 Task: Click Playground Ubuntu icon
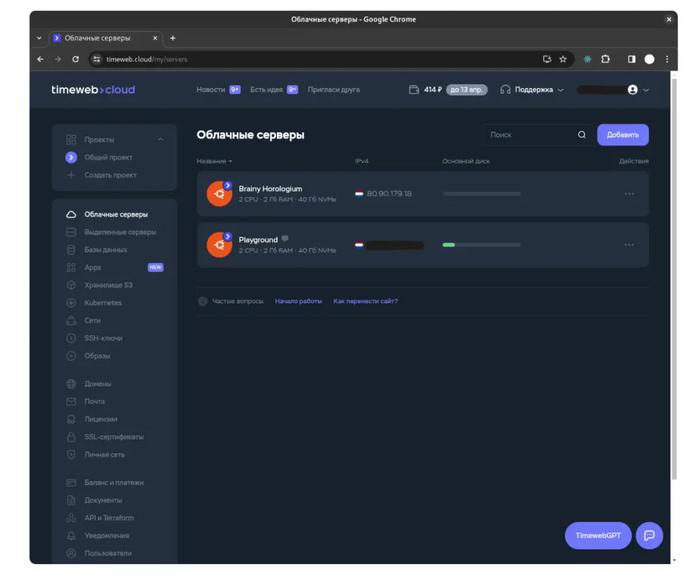(219, 245)
